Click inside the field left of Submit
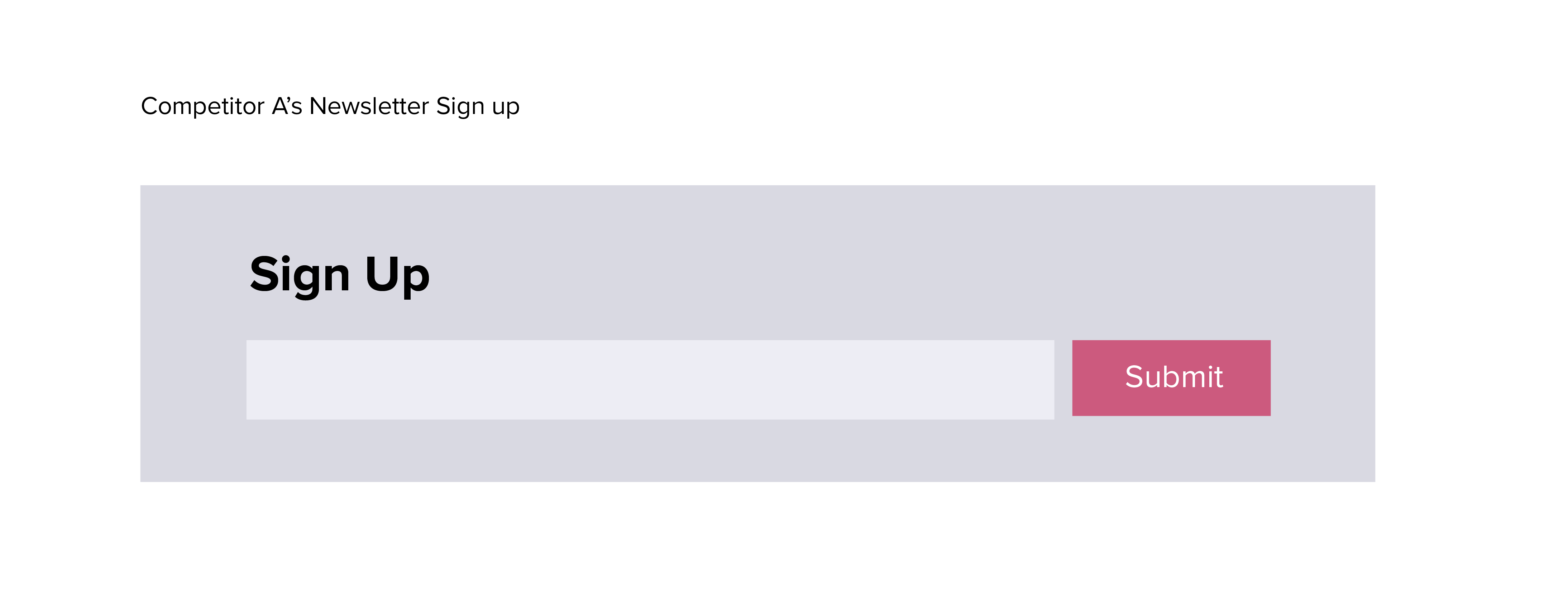 click(x=650, y=379)
